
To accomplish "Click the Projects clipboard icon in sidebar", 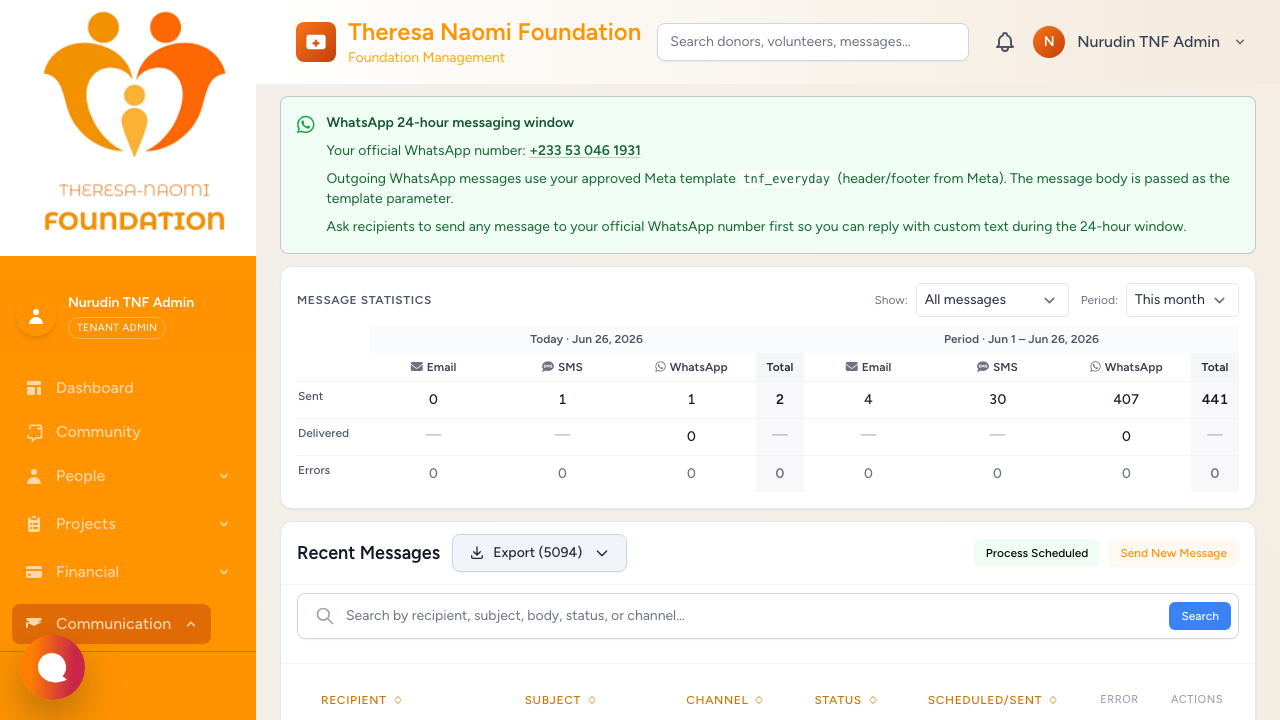I will [x=35, y=524].
